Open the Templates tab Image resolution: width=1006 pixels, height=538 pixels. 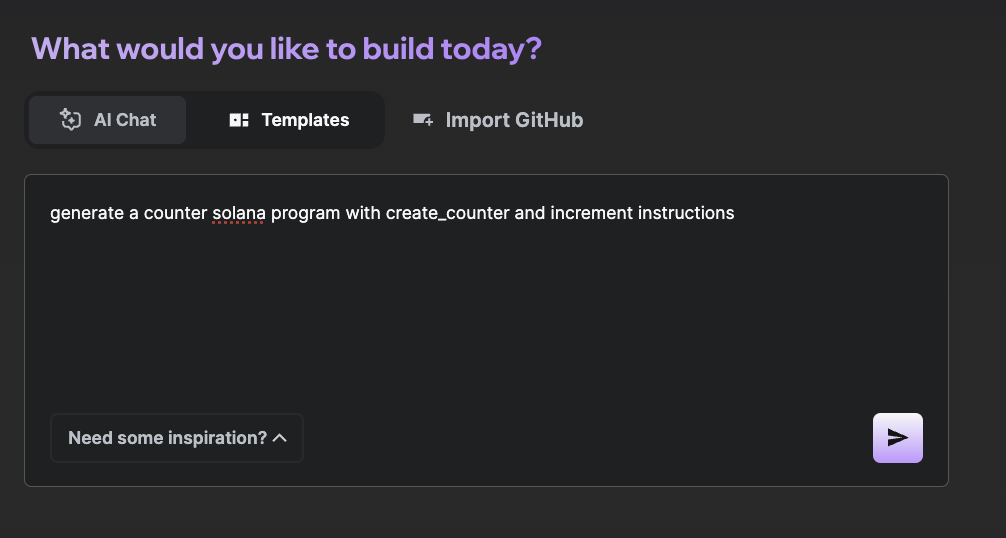tap(290, 120)
